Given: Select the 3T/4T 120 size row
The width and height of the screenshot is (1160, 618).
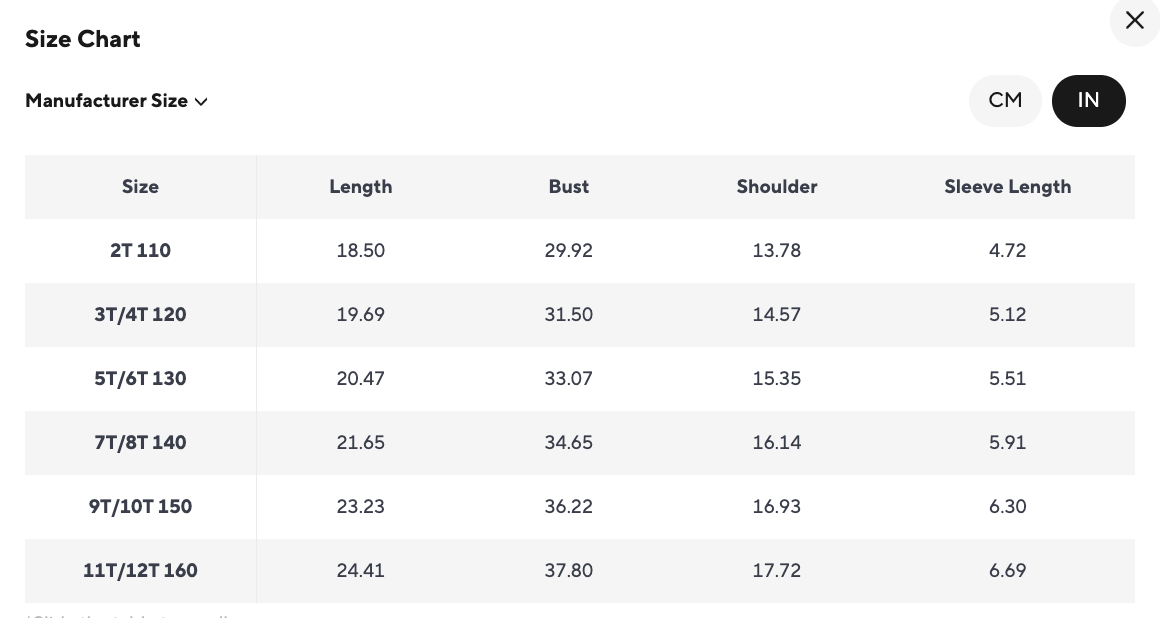Looking at the screenshot, I should (140, 315).
